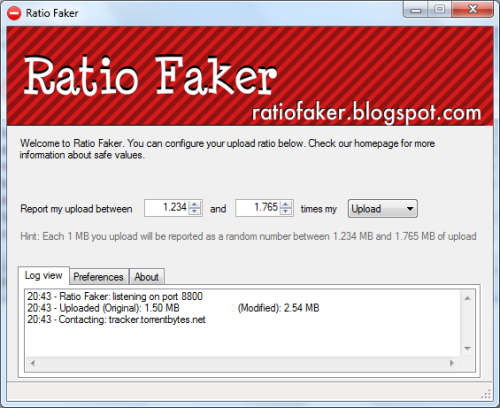Focus the 1.234 minimum multiplier field
Viewport: 500px width, 408px height.
coord(167,208)
